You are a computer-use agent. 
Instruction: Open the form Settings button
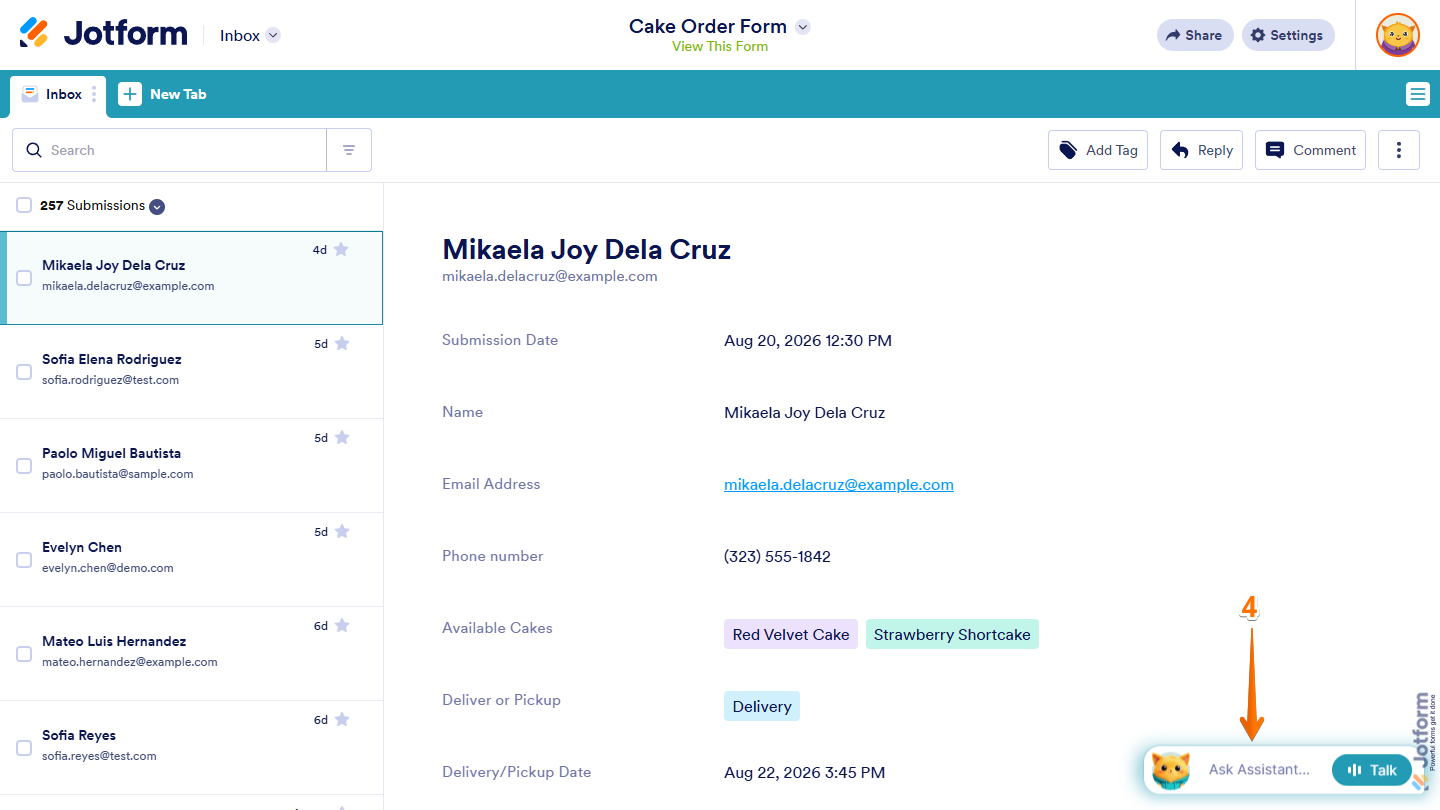1288,35
